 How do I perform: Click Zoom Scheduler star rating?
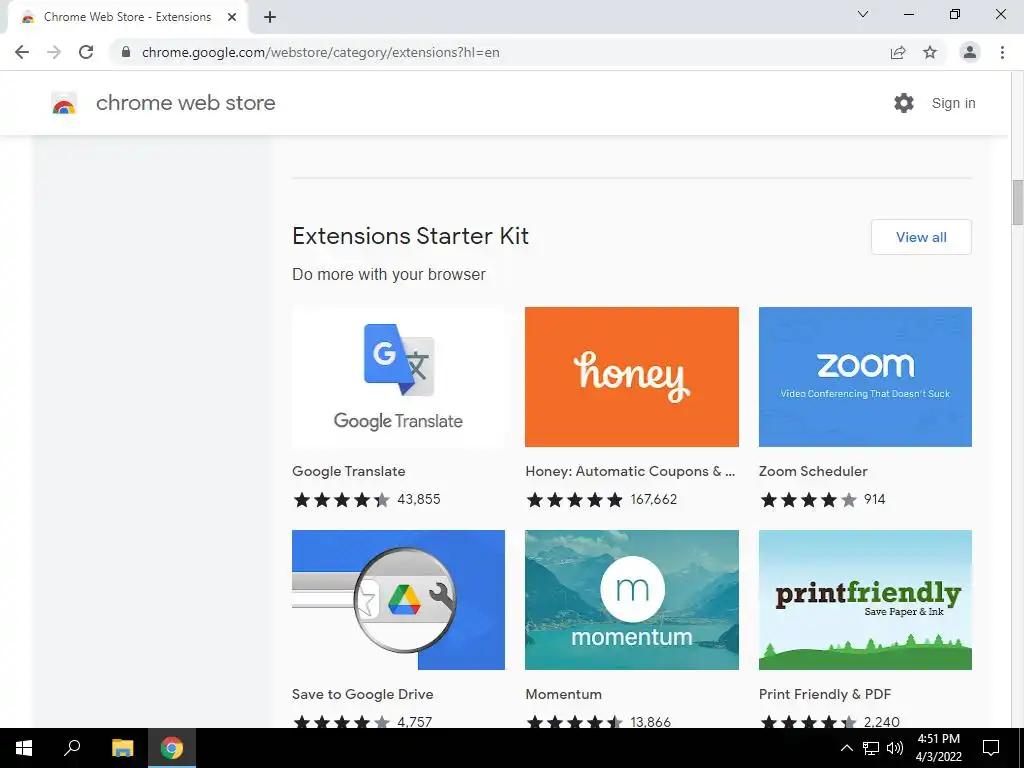(808, 500)
